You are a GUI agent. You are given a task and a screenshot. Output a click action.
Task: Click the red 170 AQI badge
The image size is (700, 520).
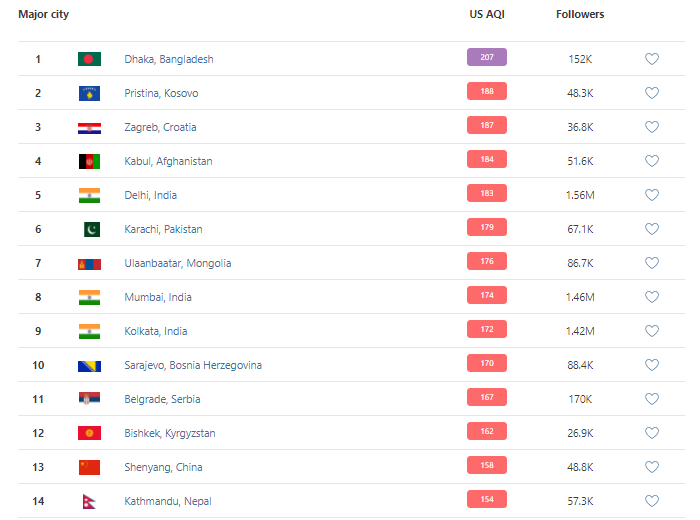coord(487,363)
